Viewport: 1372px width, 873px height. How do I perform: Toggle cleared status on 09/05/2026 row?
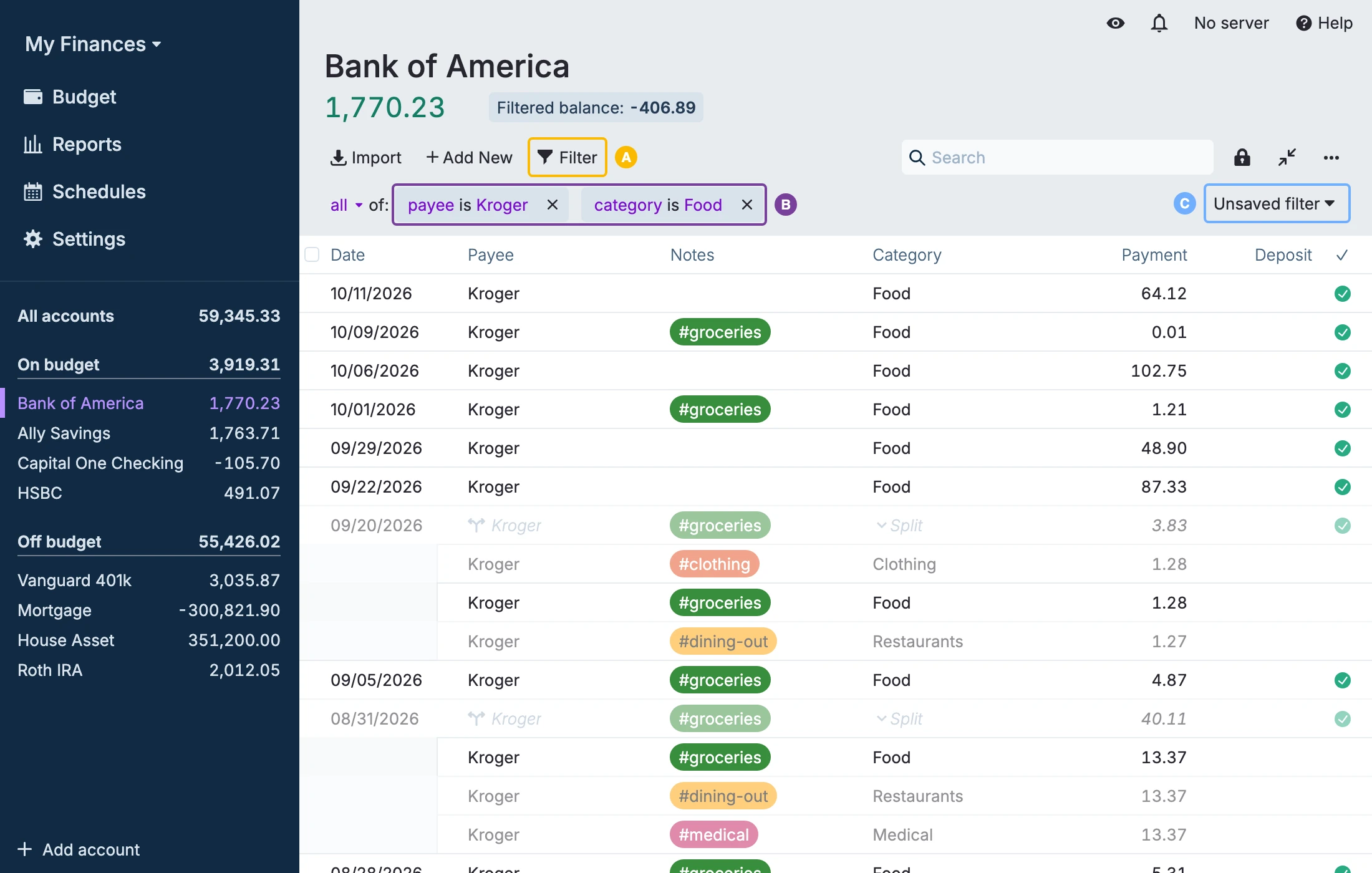(1342, 680)
